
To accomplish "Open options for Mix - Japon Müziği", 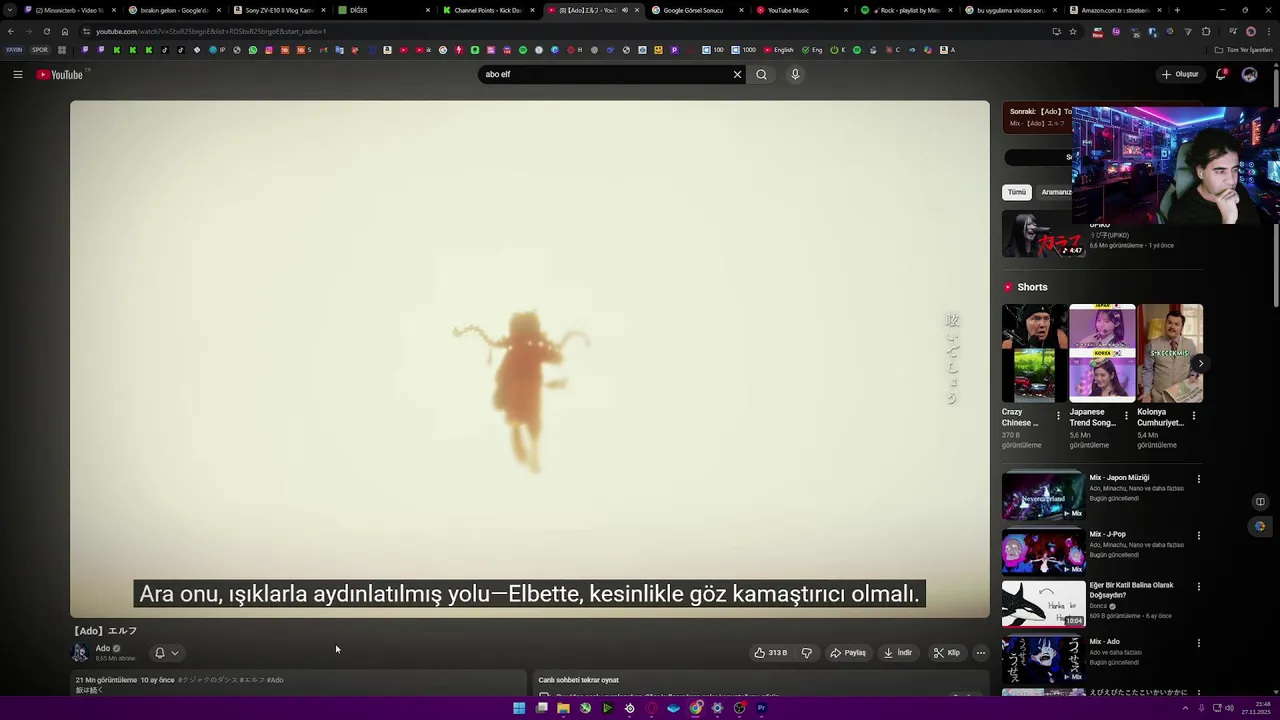I will pos(1198,479).
